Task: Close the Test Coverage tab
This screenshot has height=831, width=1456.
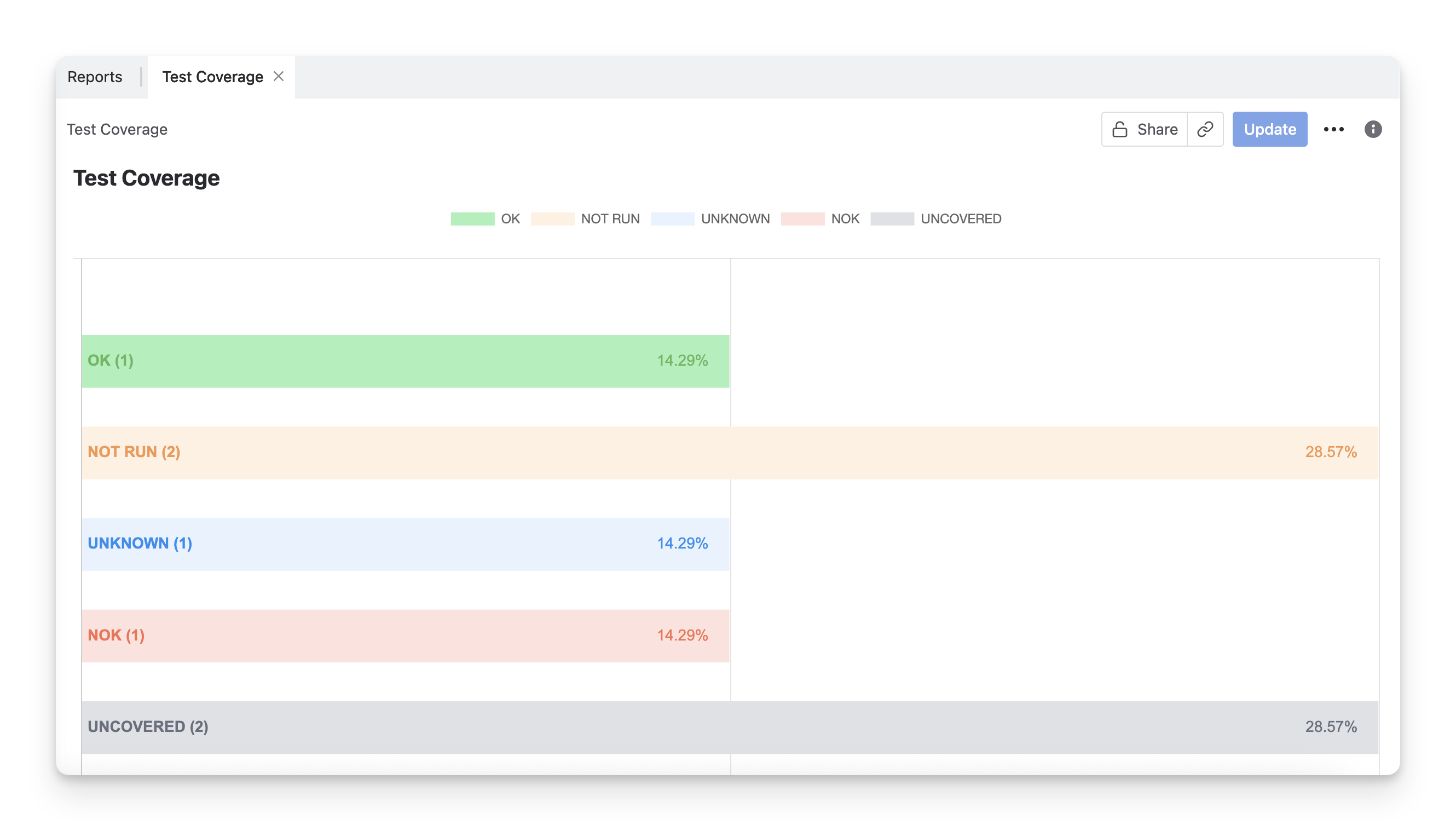Action: 279,77
